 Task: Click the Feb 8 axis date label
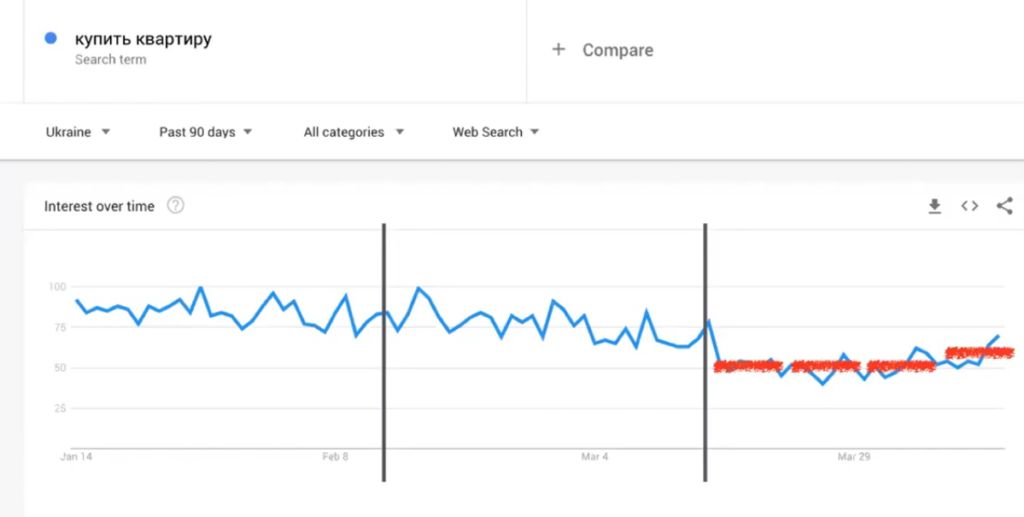335,457
